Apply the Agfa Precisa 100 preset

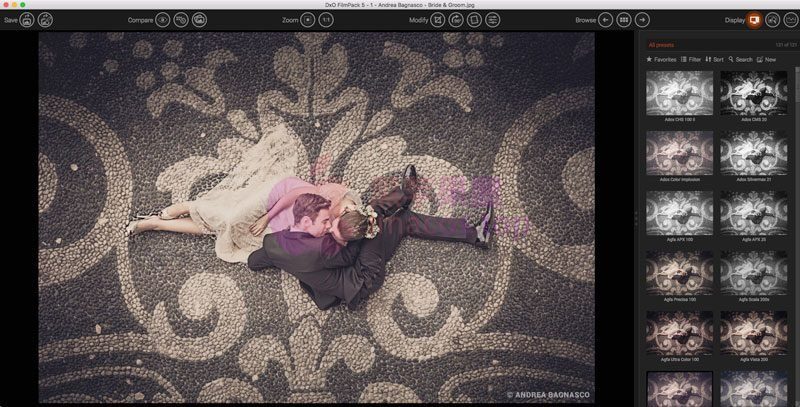[x=680, y=273]
